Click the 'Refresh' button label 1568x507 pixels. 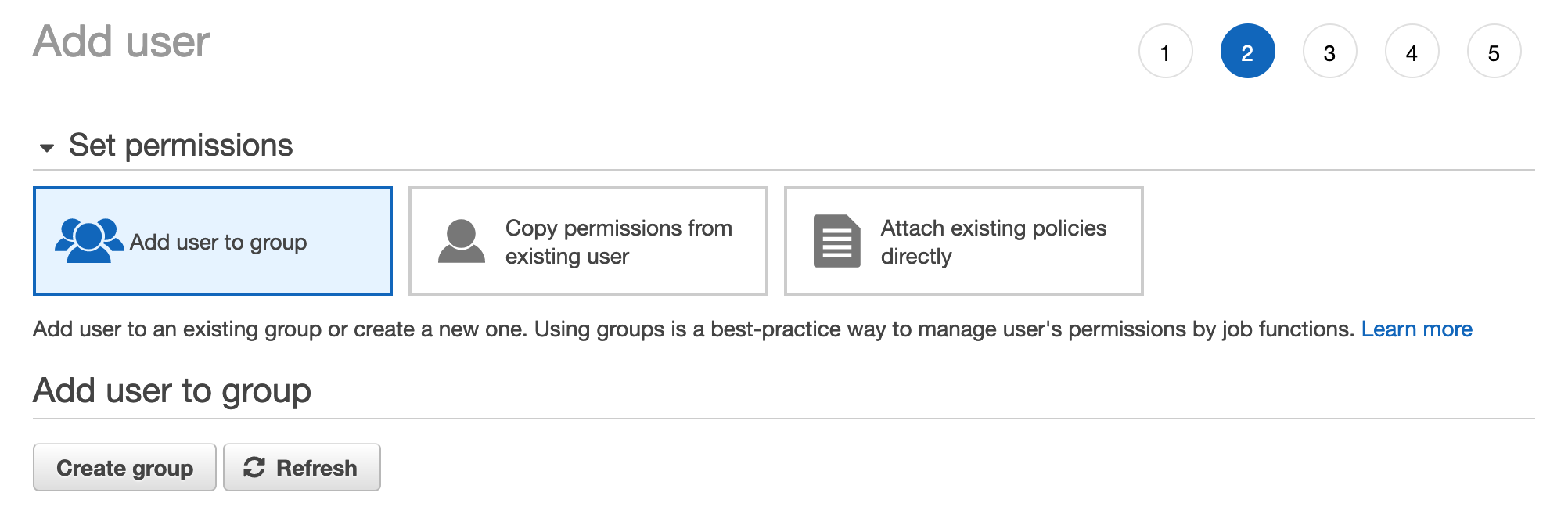(x=316, y=468)
